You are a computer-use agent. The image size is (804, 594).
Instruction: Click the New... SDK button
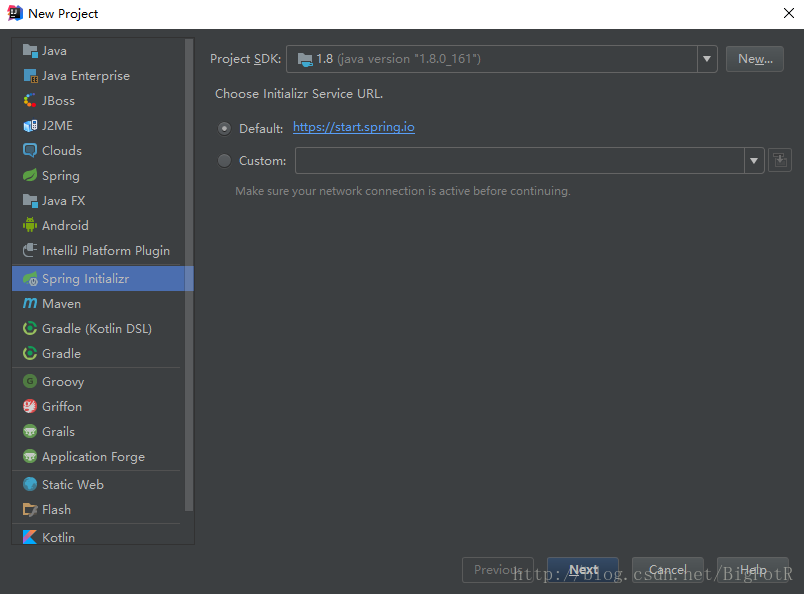[755, 59]
